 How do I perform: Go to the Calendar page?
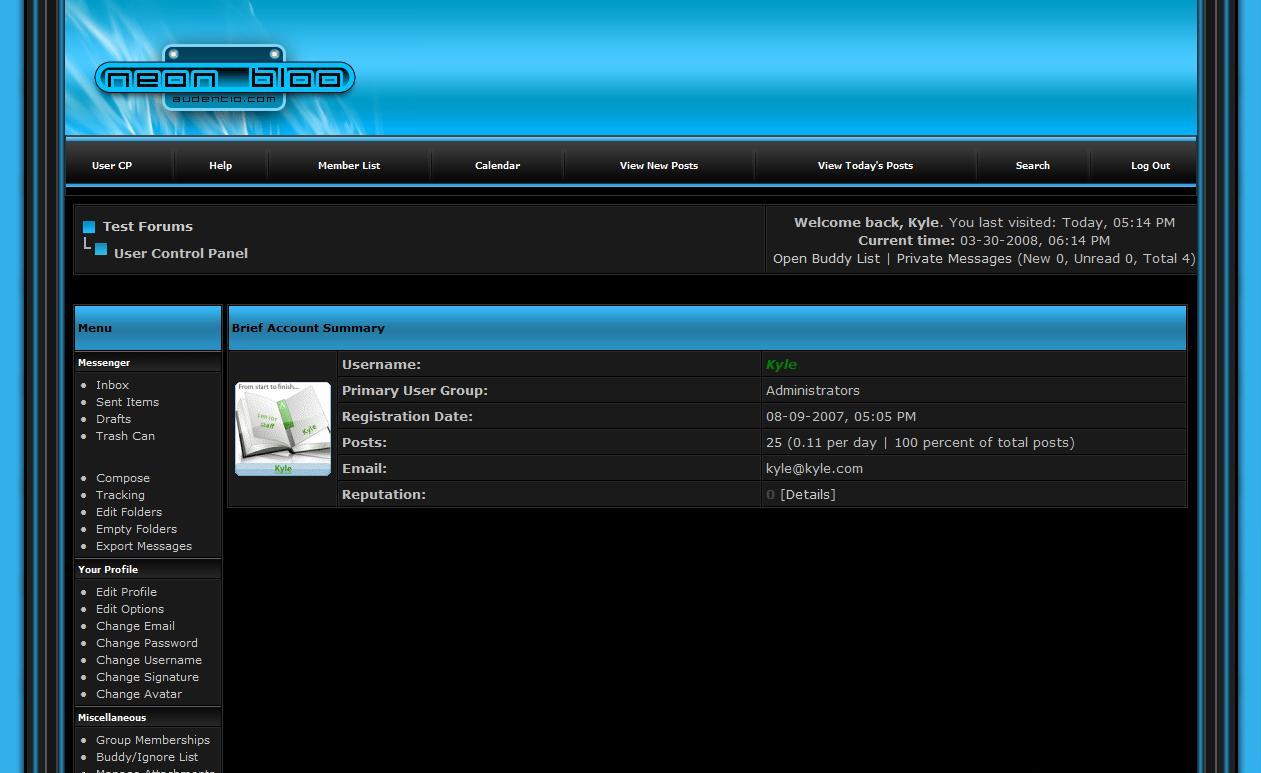(x=497, y=166)
